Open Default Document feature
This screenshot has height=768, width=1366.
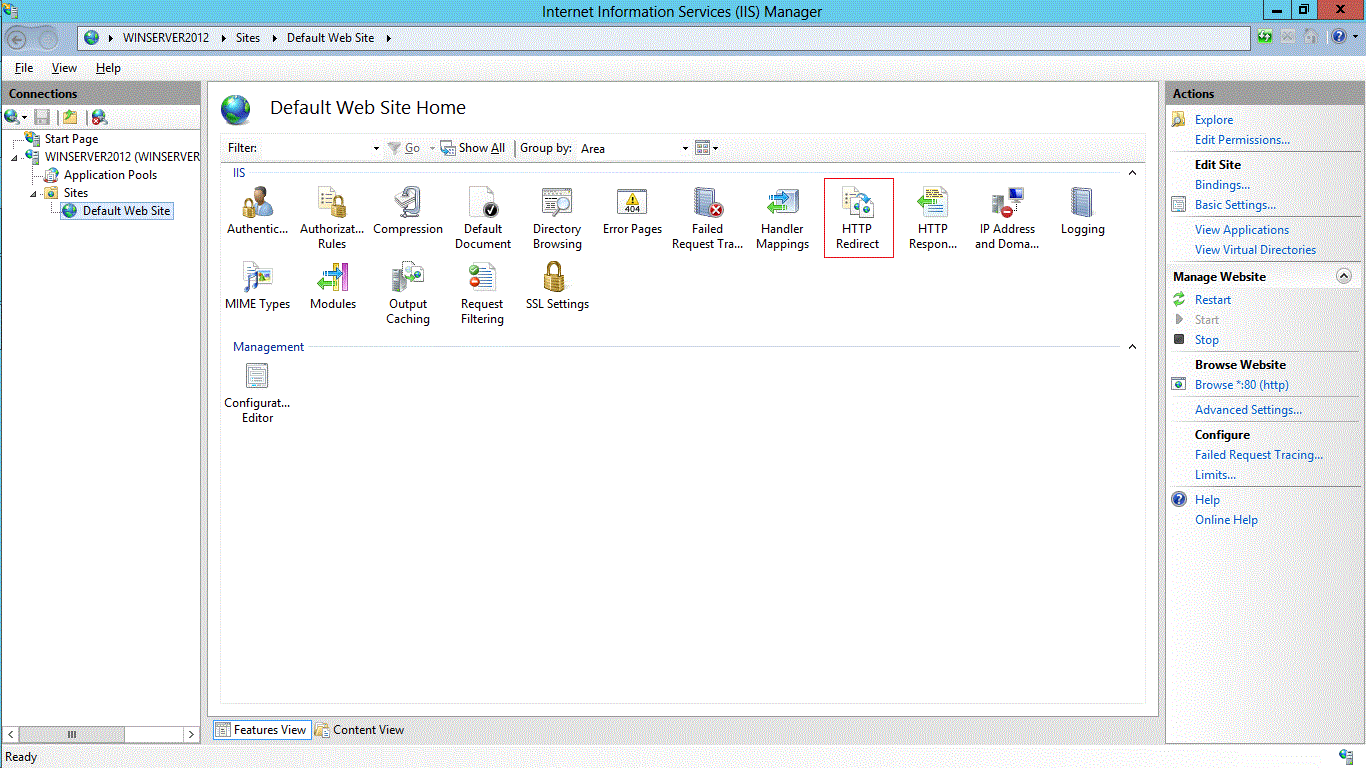pyautogui.click(x=483, y=217)
